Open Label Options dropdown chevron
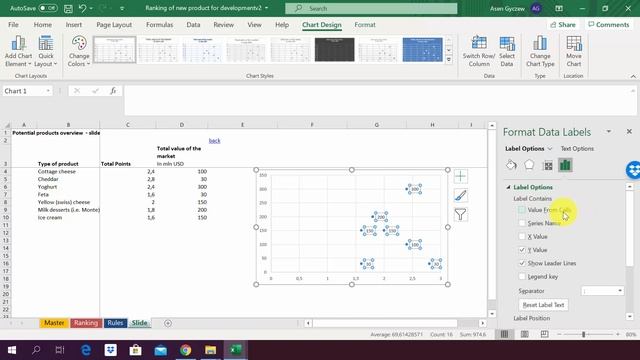 (550, 149)
